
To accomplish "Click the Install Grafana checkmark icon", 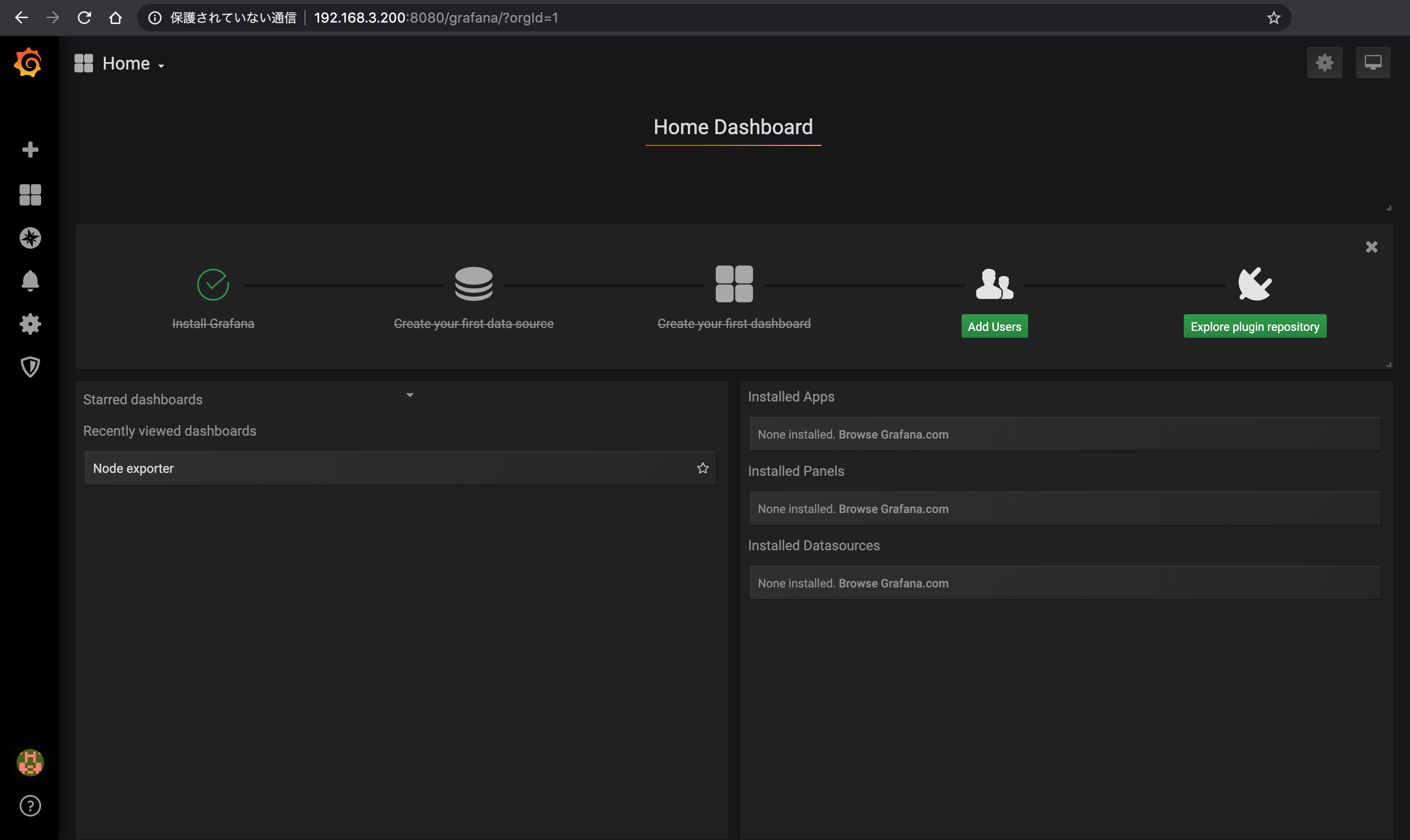I will (x=213, y=284).
